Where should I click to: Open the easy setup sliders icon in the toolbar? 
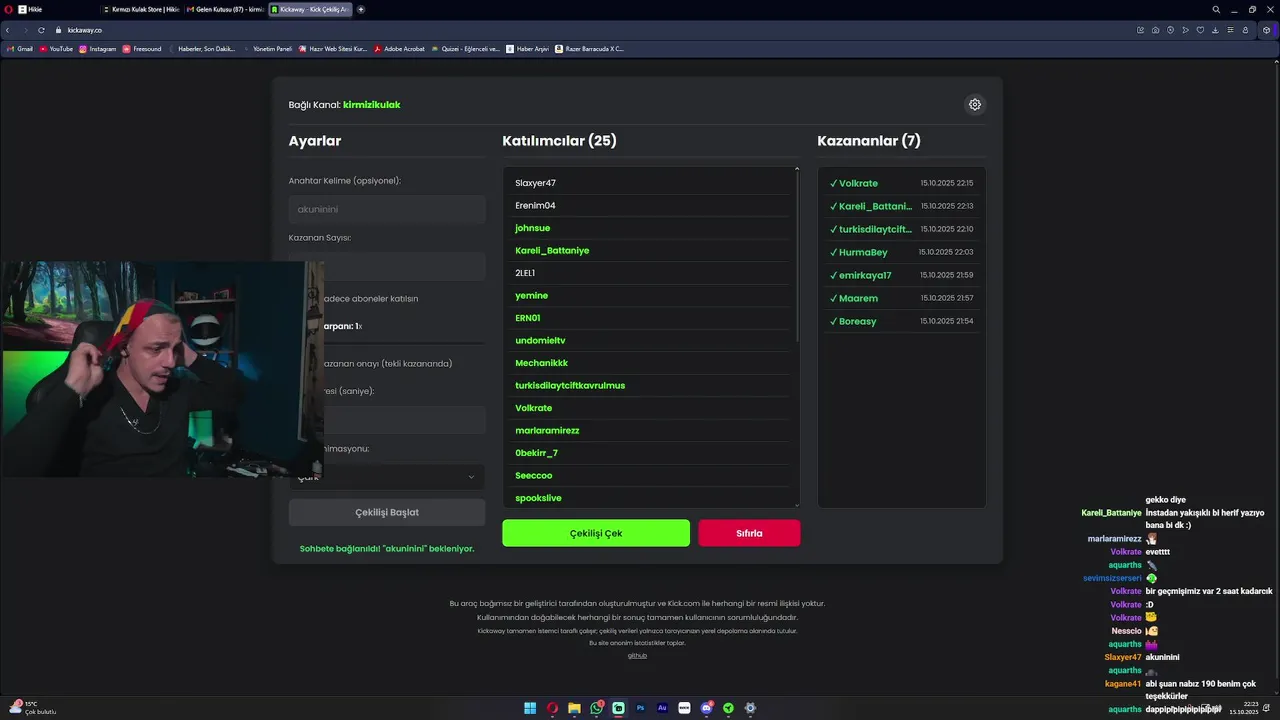(1230, 30)
